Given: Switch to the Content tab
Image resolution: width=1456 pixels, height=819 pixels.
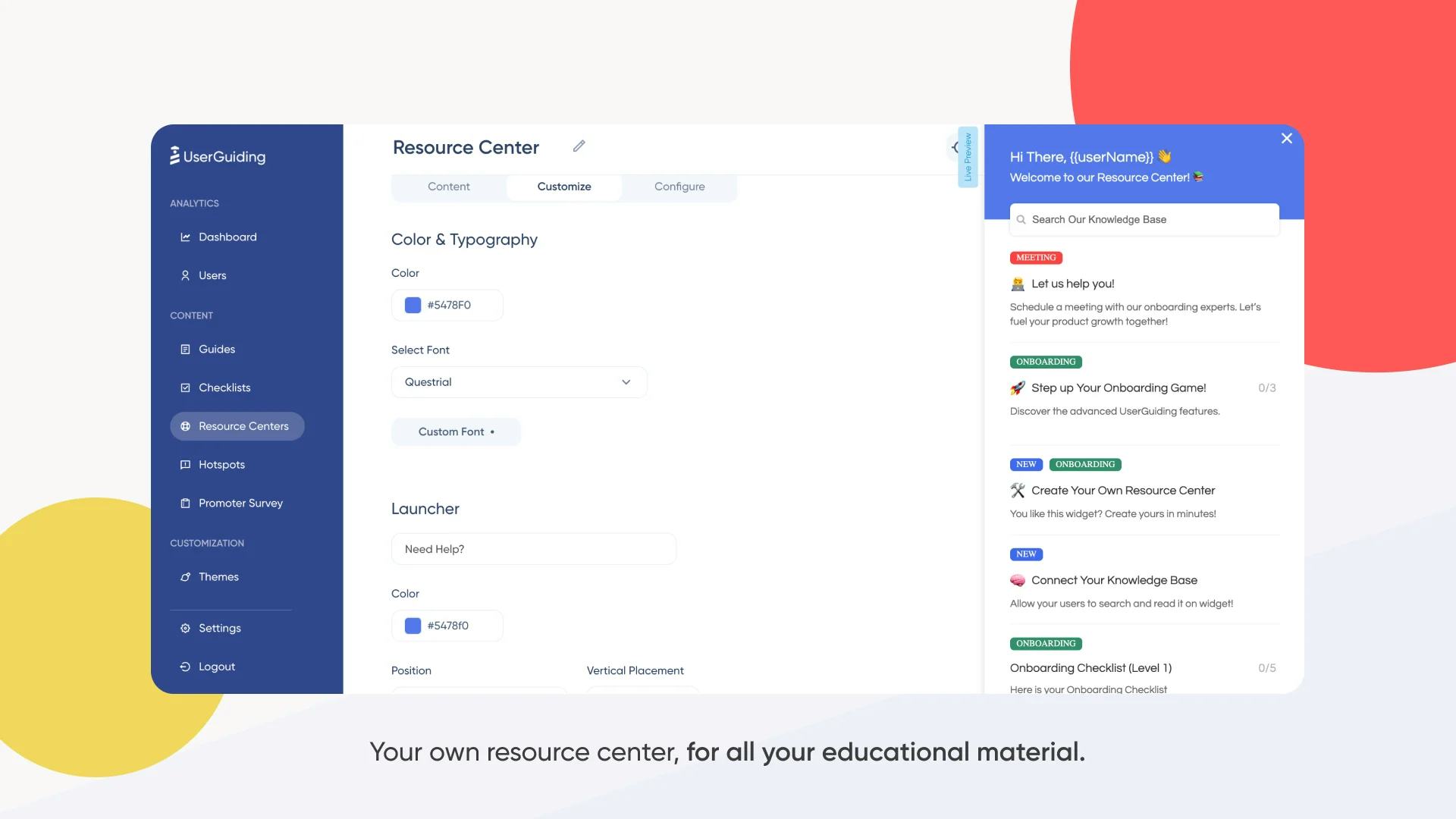Looking at the screenshot, I should 448,187.
